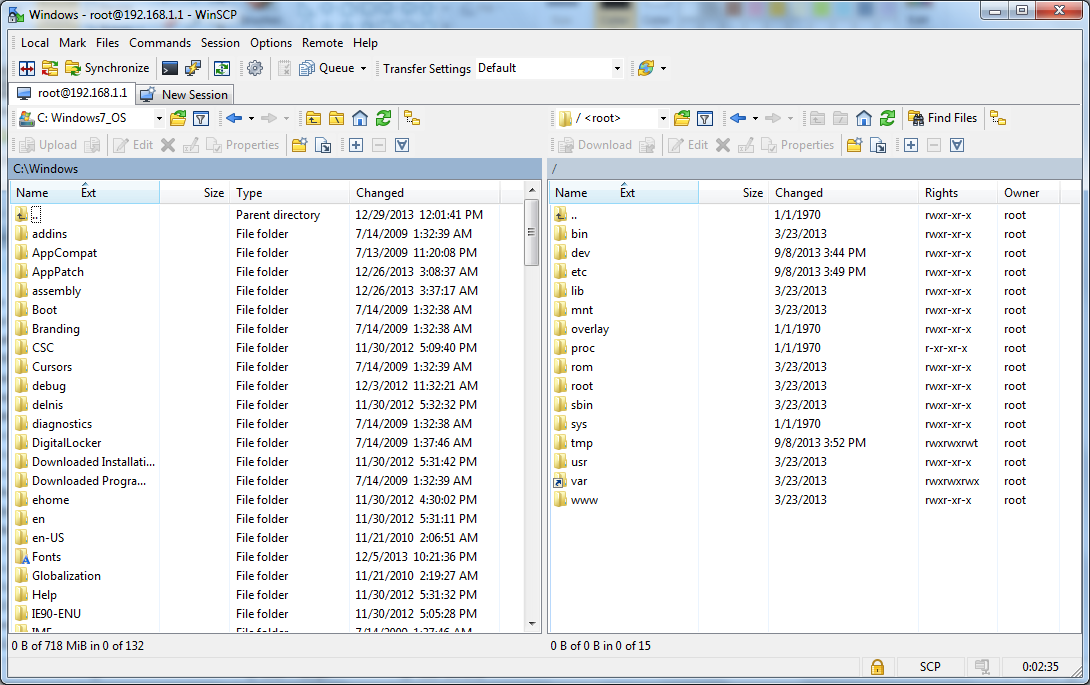The image size is (1090, 685).
Task: Click the plus select-files icon in remote panel
Action: (911, 145)
